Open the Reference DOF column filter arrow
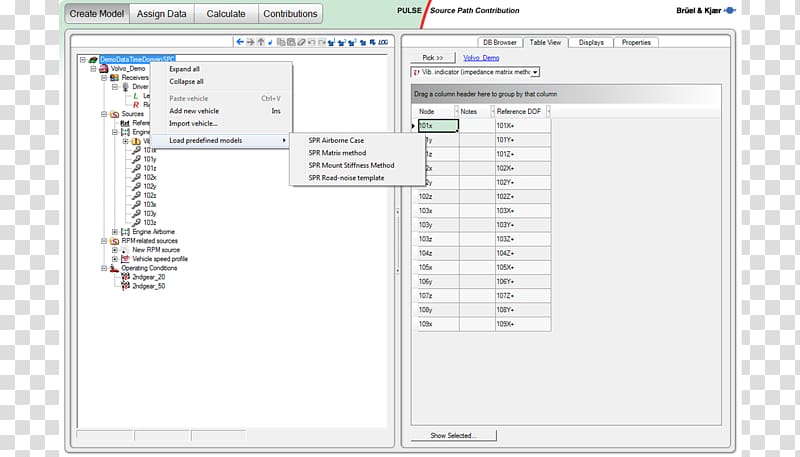Image resolution: width=800 pixels, height=457 pixels. [x=548, y=111]
